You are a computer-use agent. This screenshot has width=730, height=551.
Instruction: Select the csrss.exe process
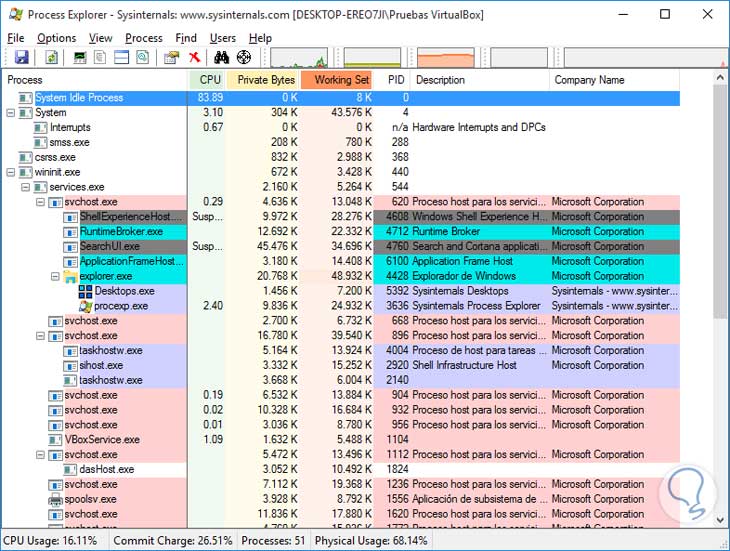tap(341, 157)
